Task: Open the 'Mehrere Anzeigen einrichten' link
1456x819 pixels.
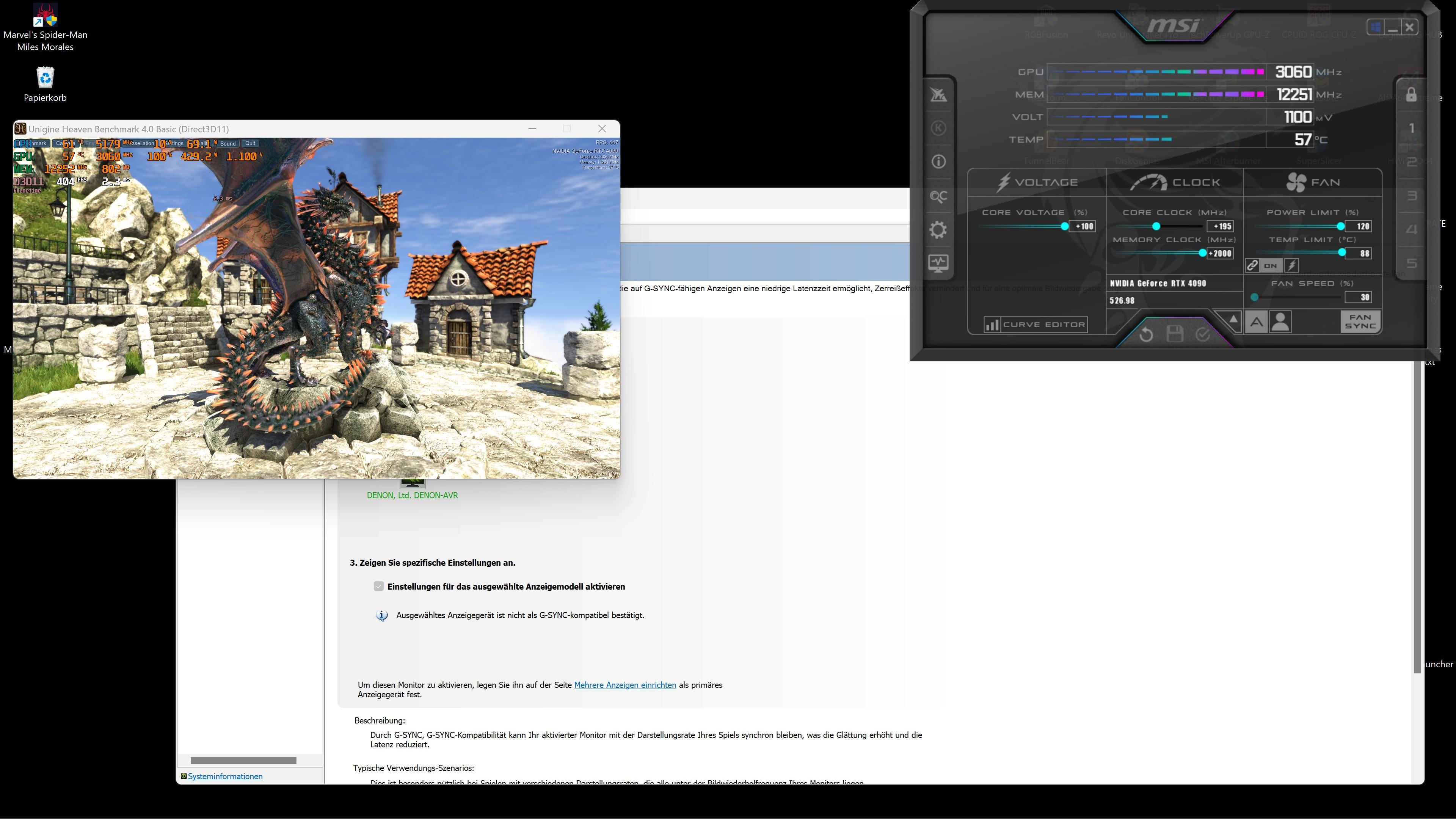Action: pos(625,685)
